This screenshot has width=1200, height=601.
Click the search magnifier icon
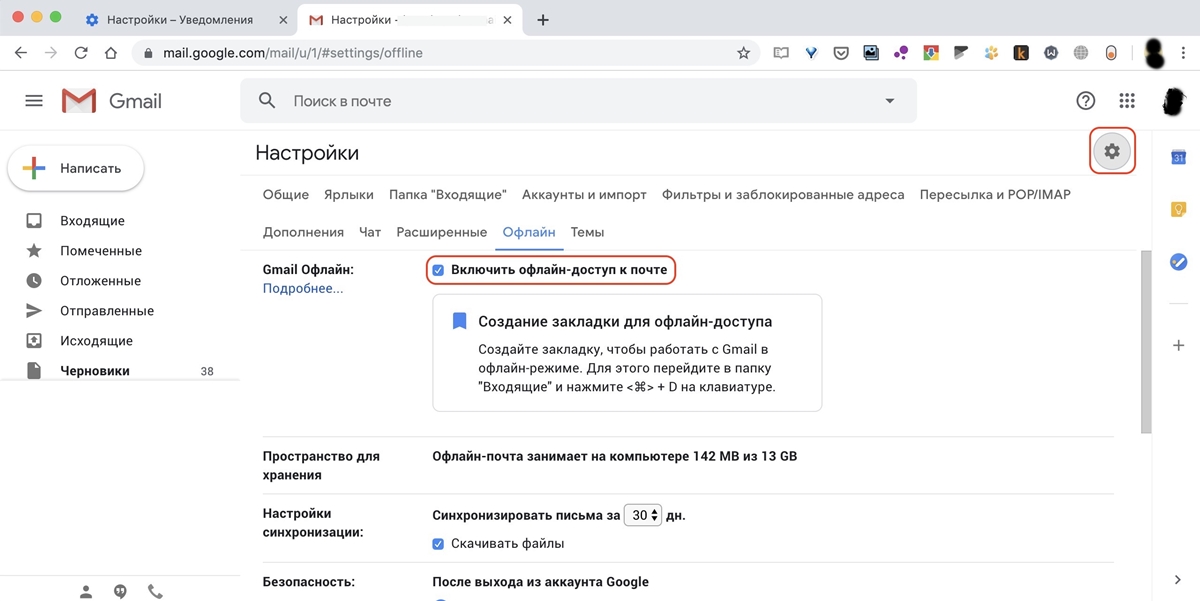(x=267, y=101)
